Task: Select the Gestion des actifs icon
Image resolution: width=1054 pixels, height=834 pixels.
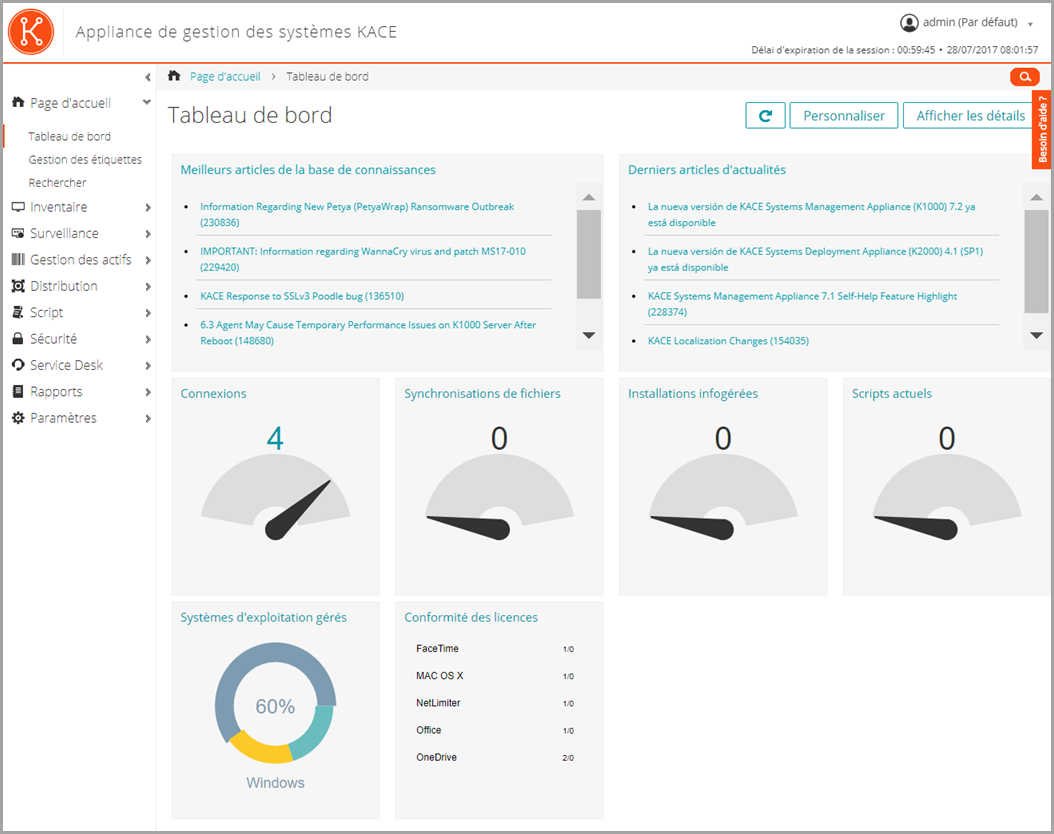Action: [x=18, y=259]
